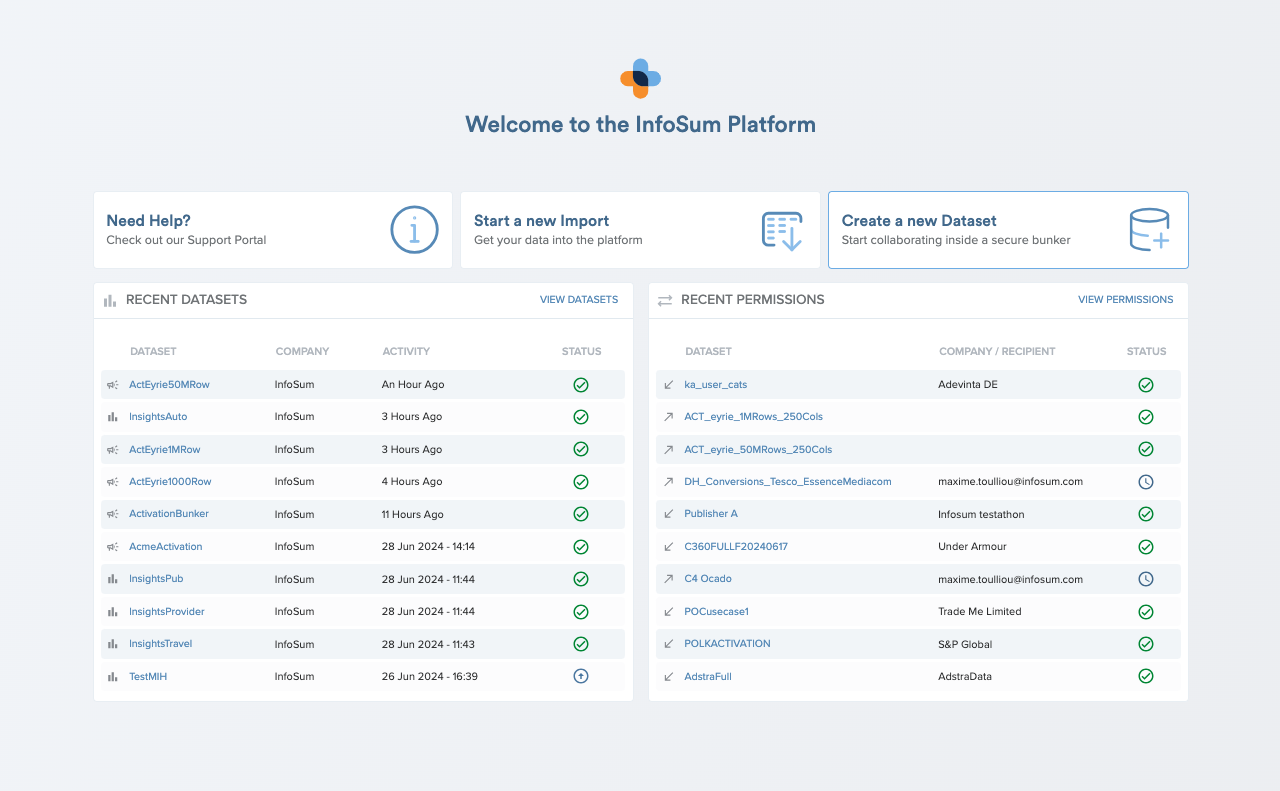Click the InfoSum logo above the welcome heading
This screenshot has height=791, width=1280.
pos(640,78)
